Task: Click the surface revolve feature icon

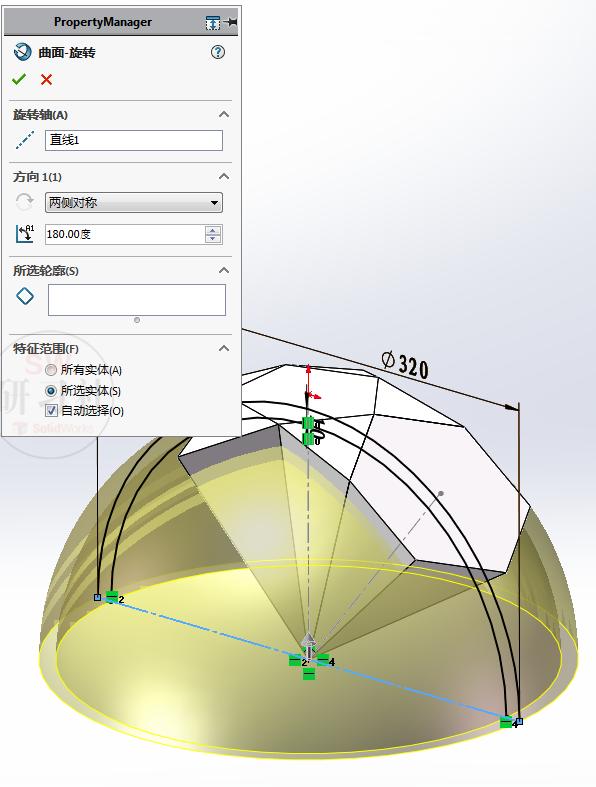Action: [x=23, y=52]
